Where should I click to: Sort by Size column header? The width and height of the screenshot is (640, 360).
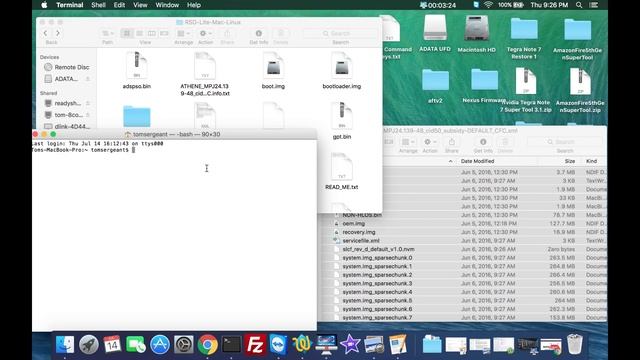570,161
